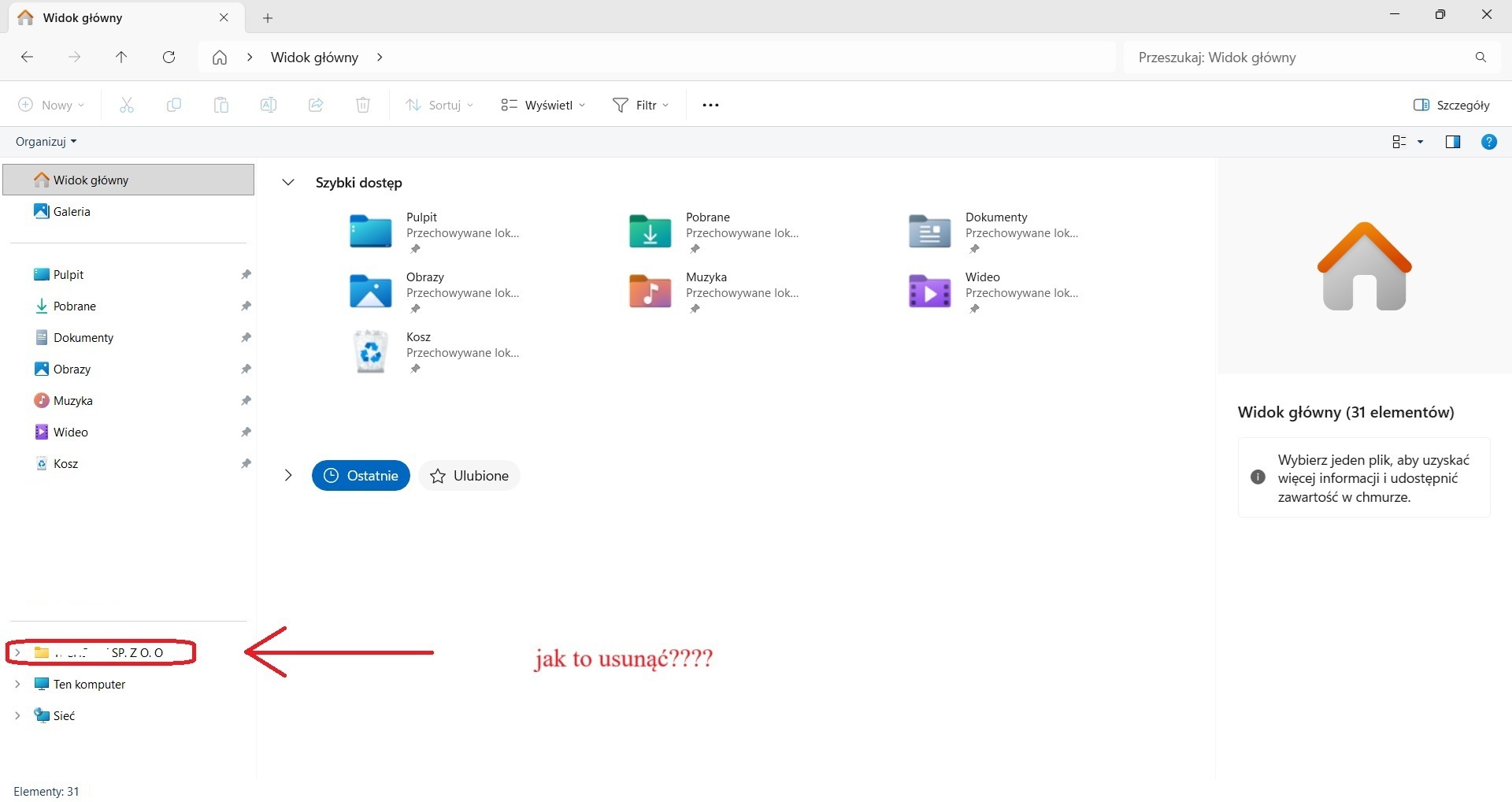
Task: Go up one folder level
Action: 121,57
